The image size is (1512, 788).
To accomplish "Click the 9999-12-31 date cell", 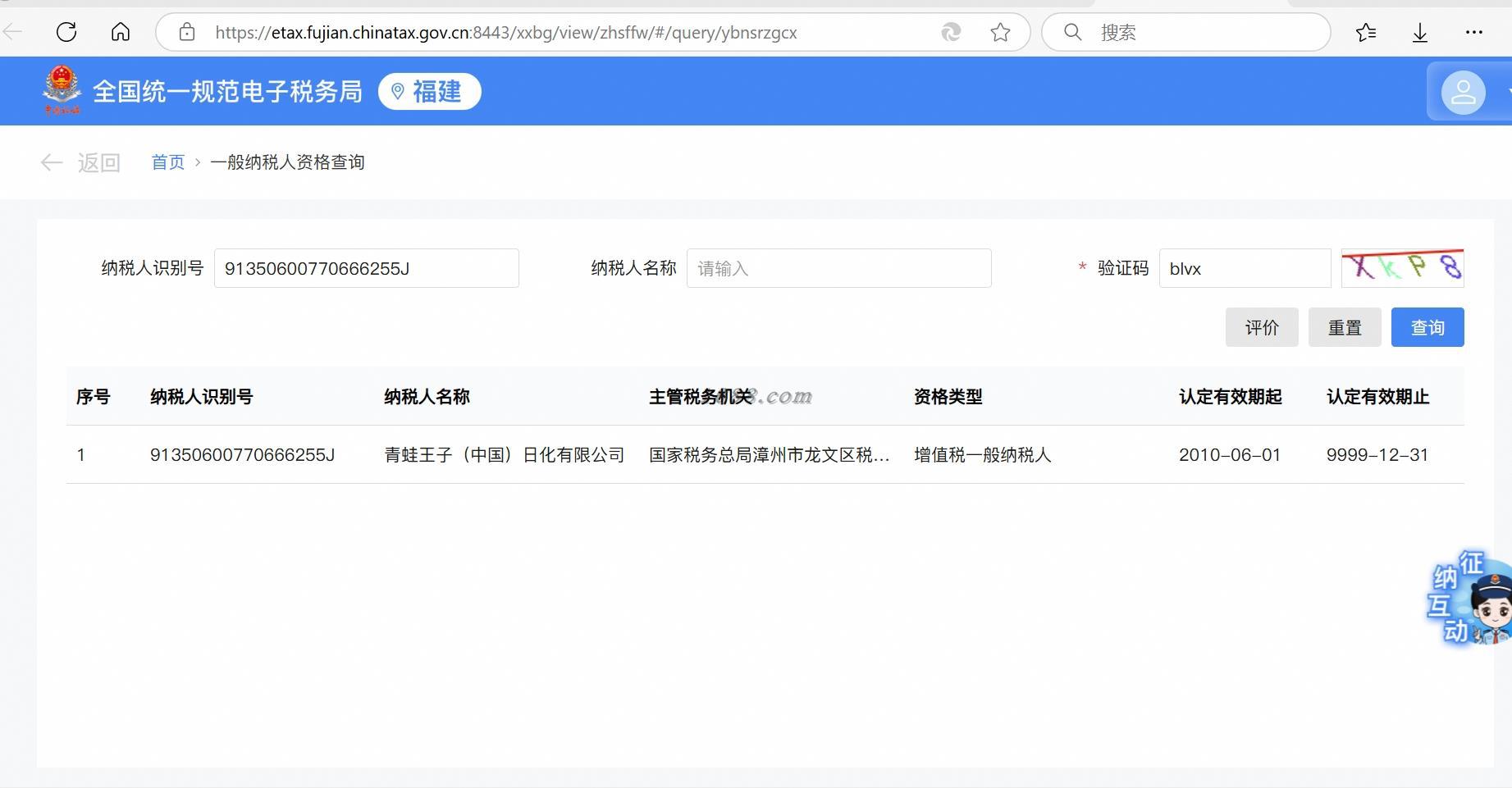I will pyautogui.click(x=1377, y=455).
